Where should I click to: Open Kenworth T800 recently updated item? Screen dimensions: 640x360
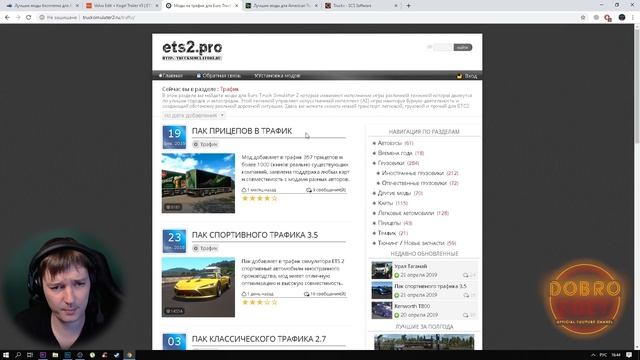point(412,306)
